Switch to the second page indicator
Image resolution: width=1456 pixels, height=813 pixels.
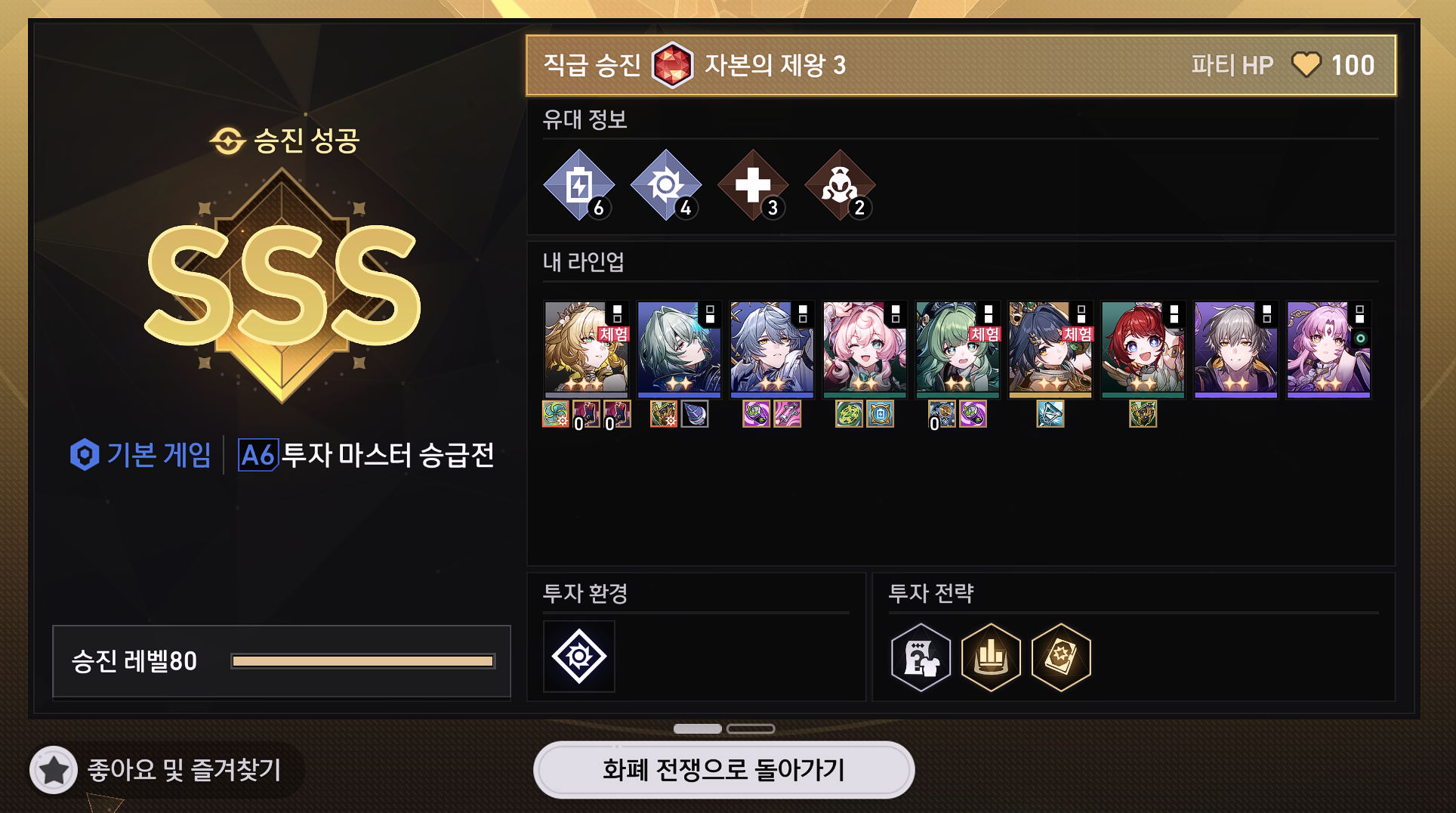click(751, 728)
